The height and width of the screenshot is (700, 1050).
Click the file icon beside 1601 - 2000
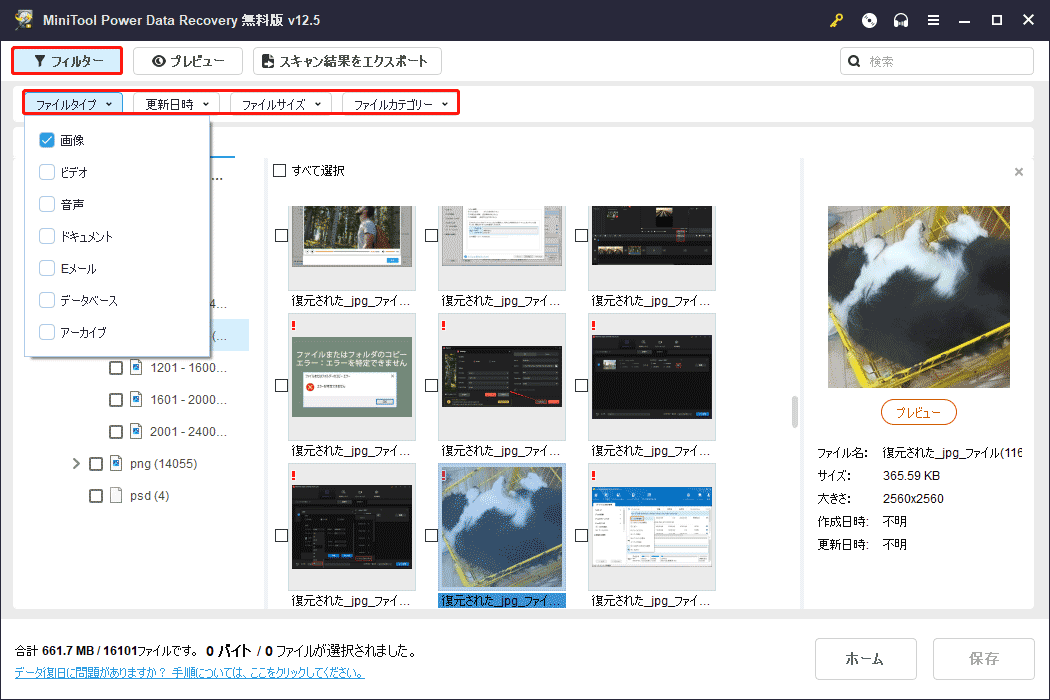[136, 399]
